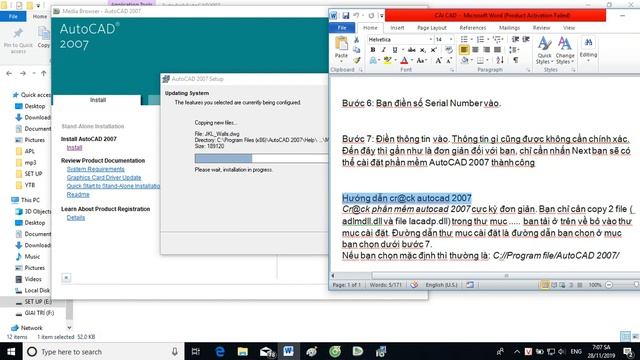Image resolution: width=640 pixels, height=360 pixels.
Task: Switch to the Review tab
Action: (541, 28)
